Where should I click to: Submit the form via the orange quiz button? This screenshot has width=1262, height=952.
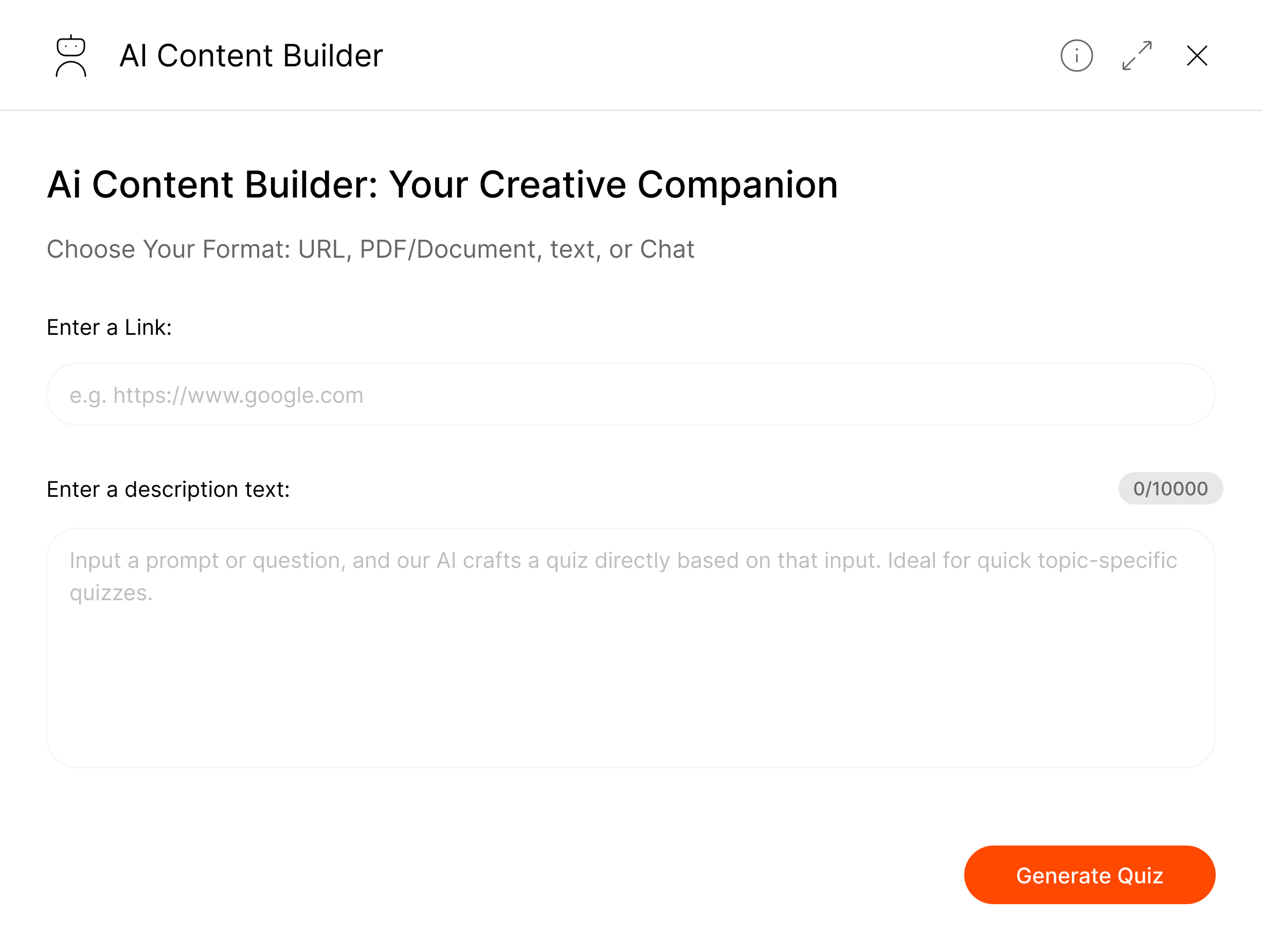[1089, 874]
